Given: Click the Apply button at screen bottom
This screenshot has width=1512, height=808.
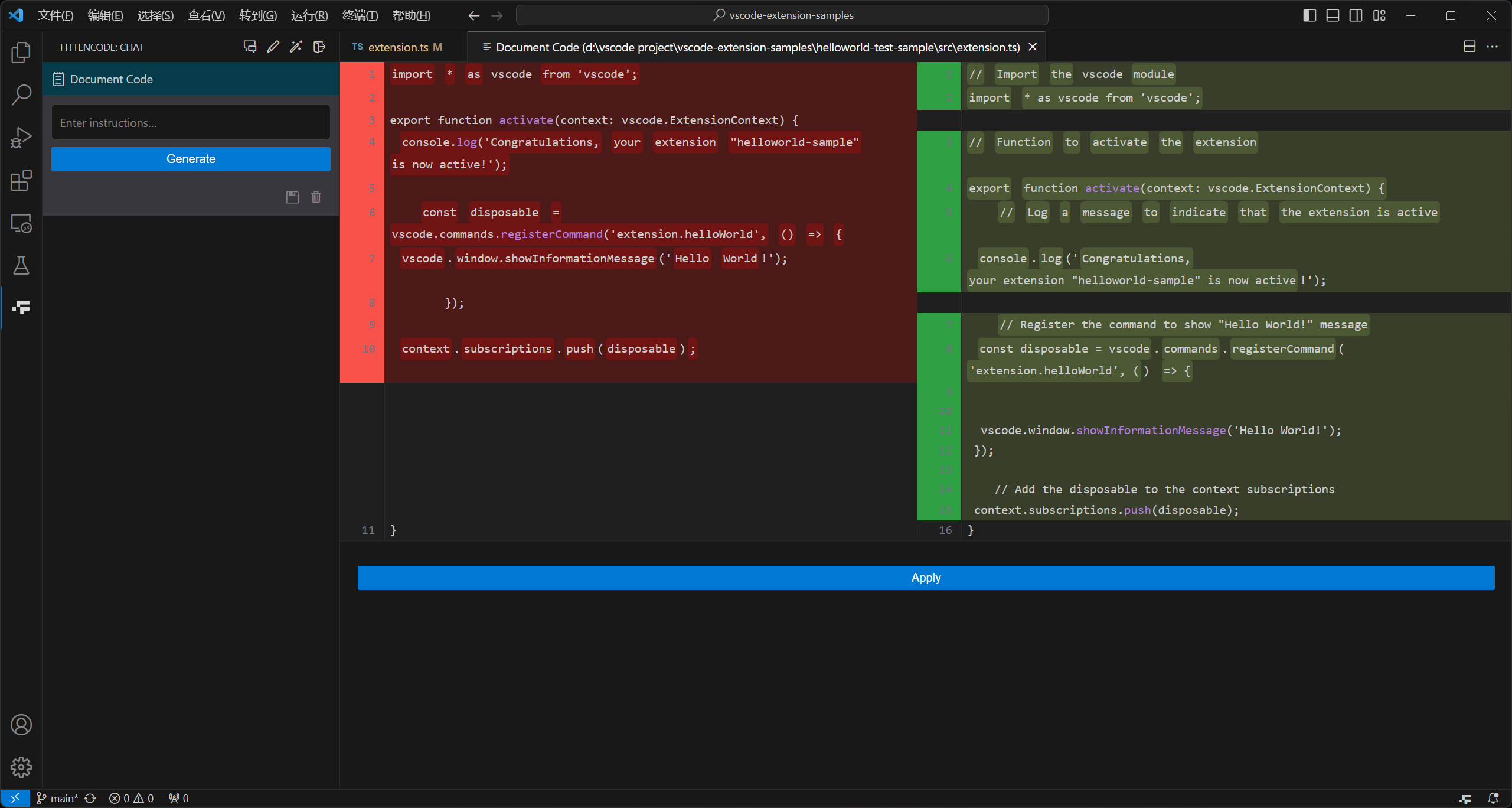Looking at the screenshot, I should 926,577.
